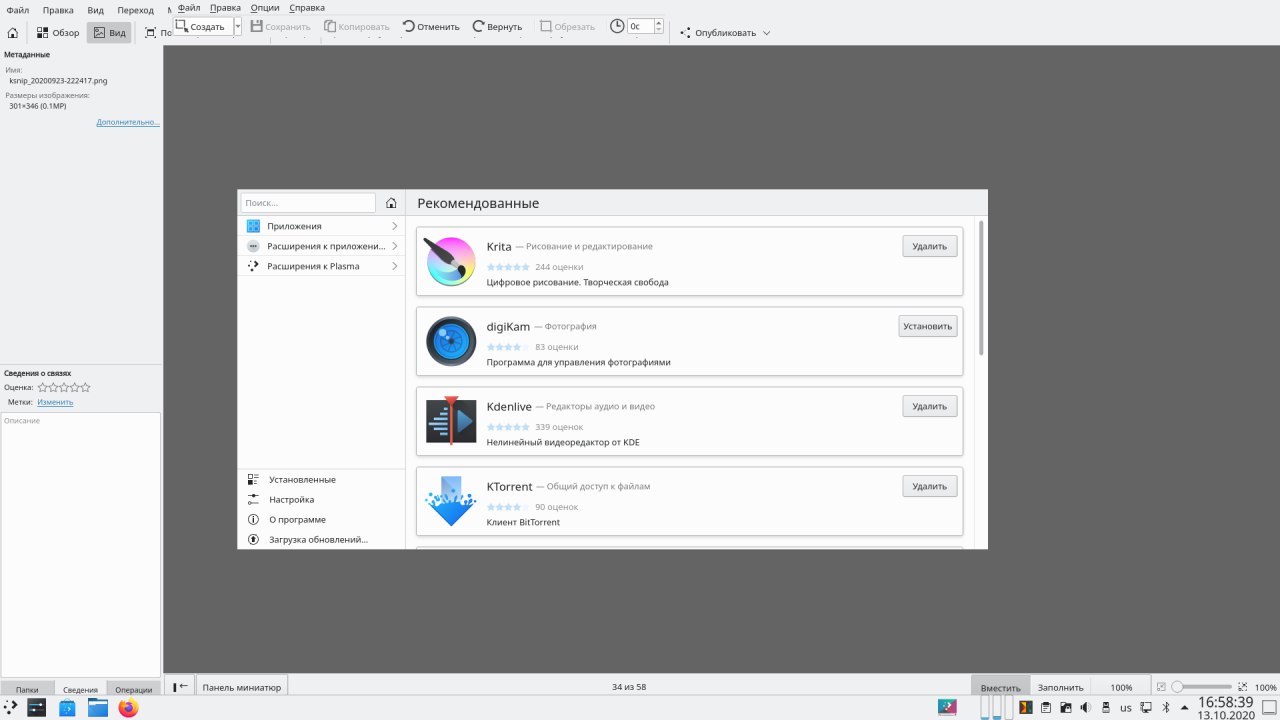
Task: Click the Описание description text area
Action: tap(80, 544)
